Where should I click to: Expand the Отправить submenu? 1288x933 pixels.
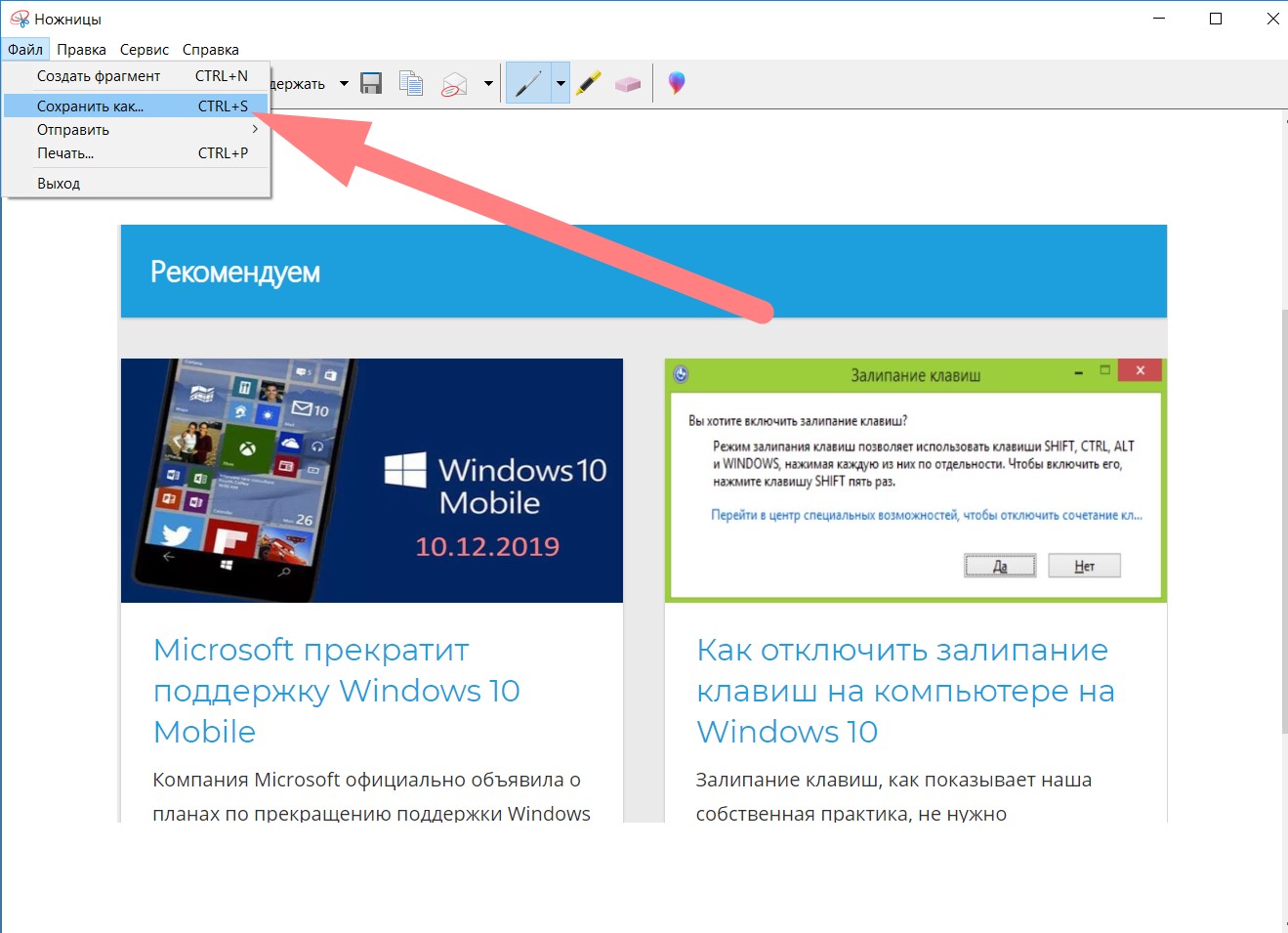(136, 129)
